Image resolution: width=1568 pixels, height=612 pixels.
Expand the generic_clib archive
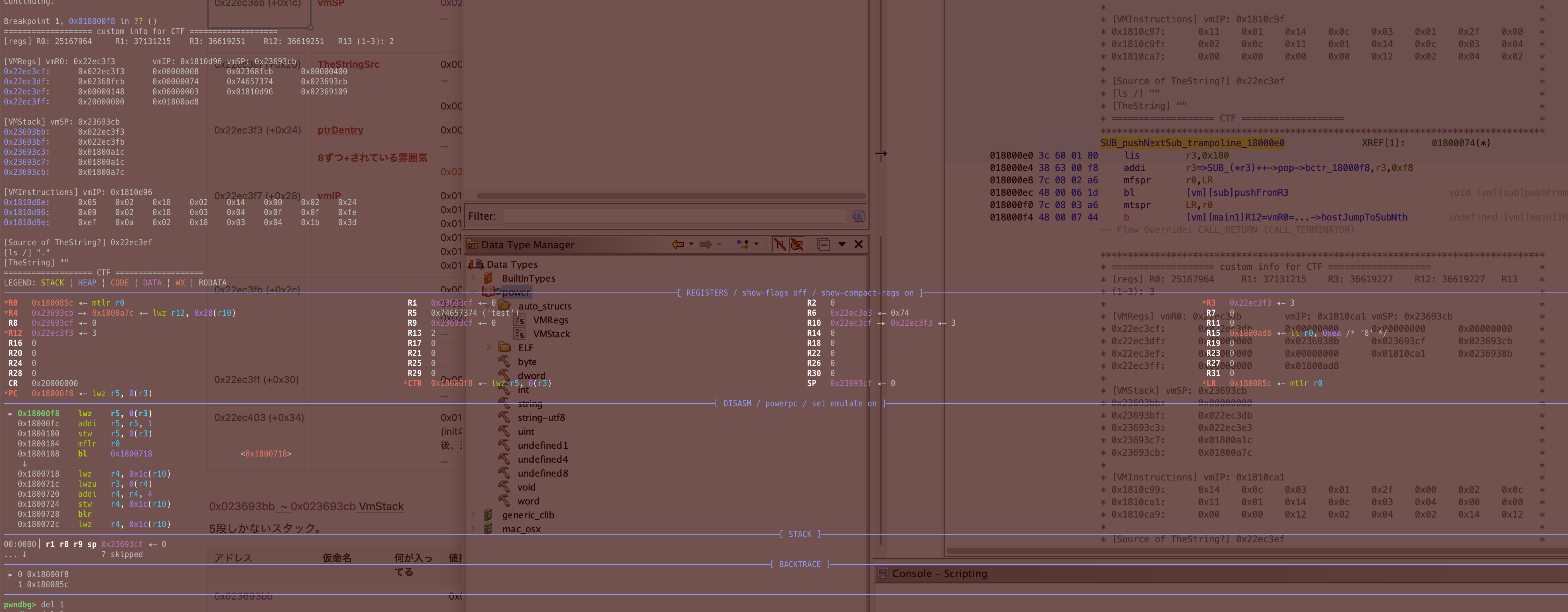(x=473, y=515)
